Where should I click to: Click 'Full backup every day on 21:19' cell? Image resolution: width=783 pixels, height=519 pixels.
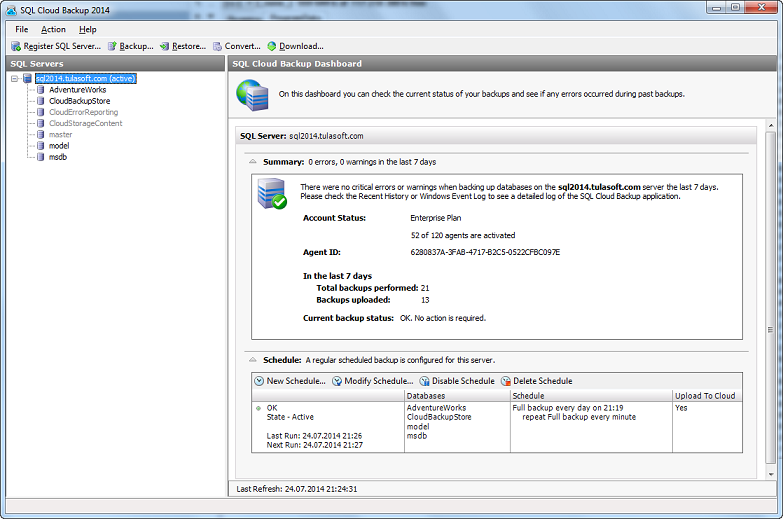point(568,408)
